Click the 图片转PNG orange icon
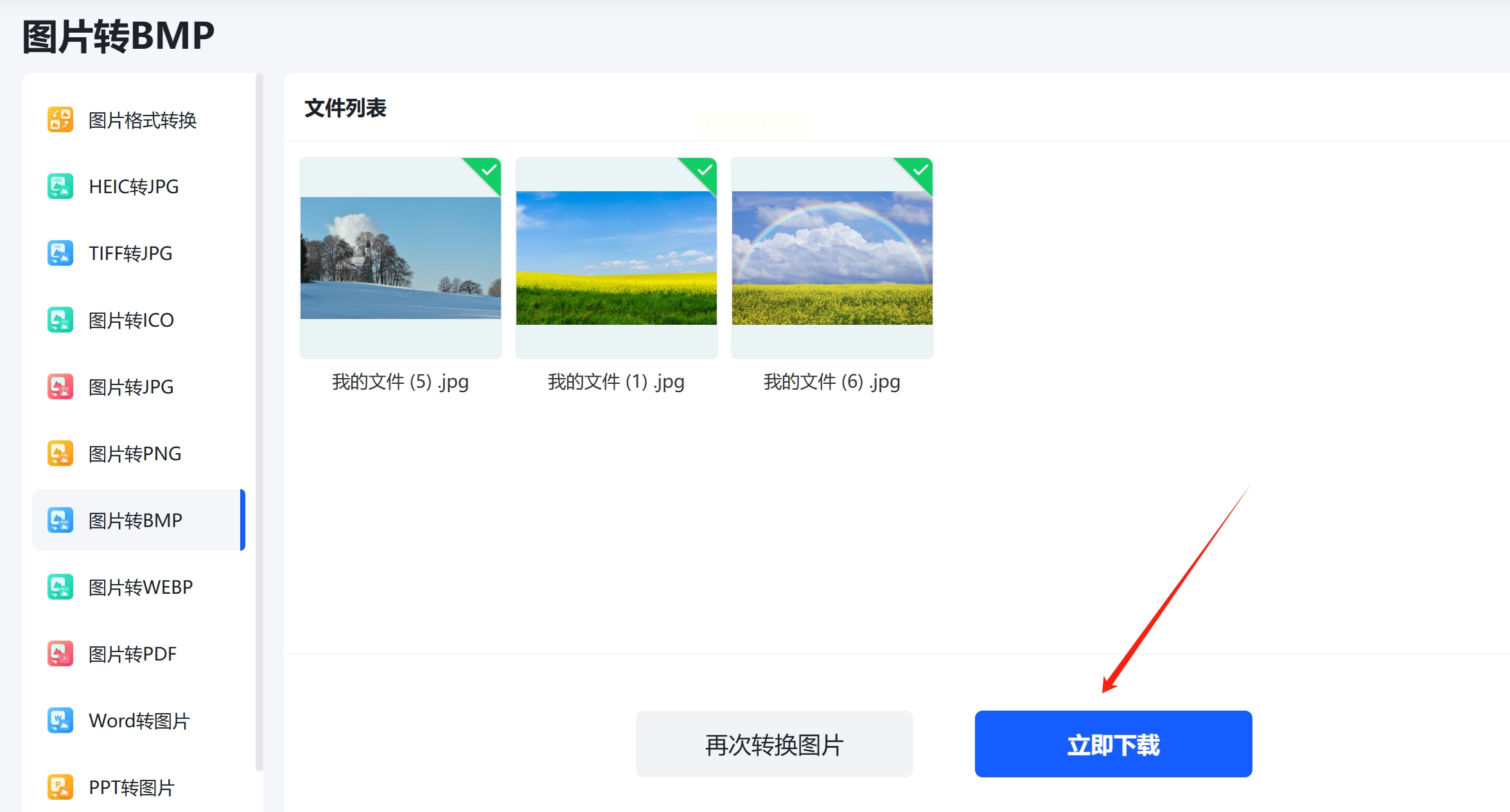Screen dimensions: 1510x812 tap(60, 453)
